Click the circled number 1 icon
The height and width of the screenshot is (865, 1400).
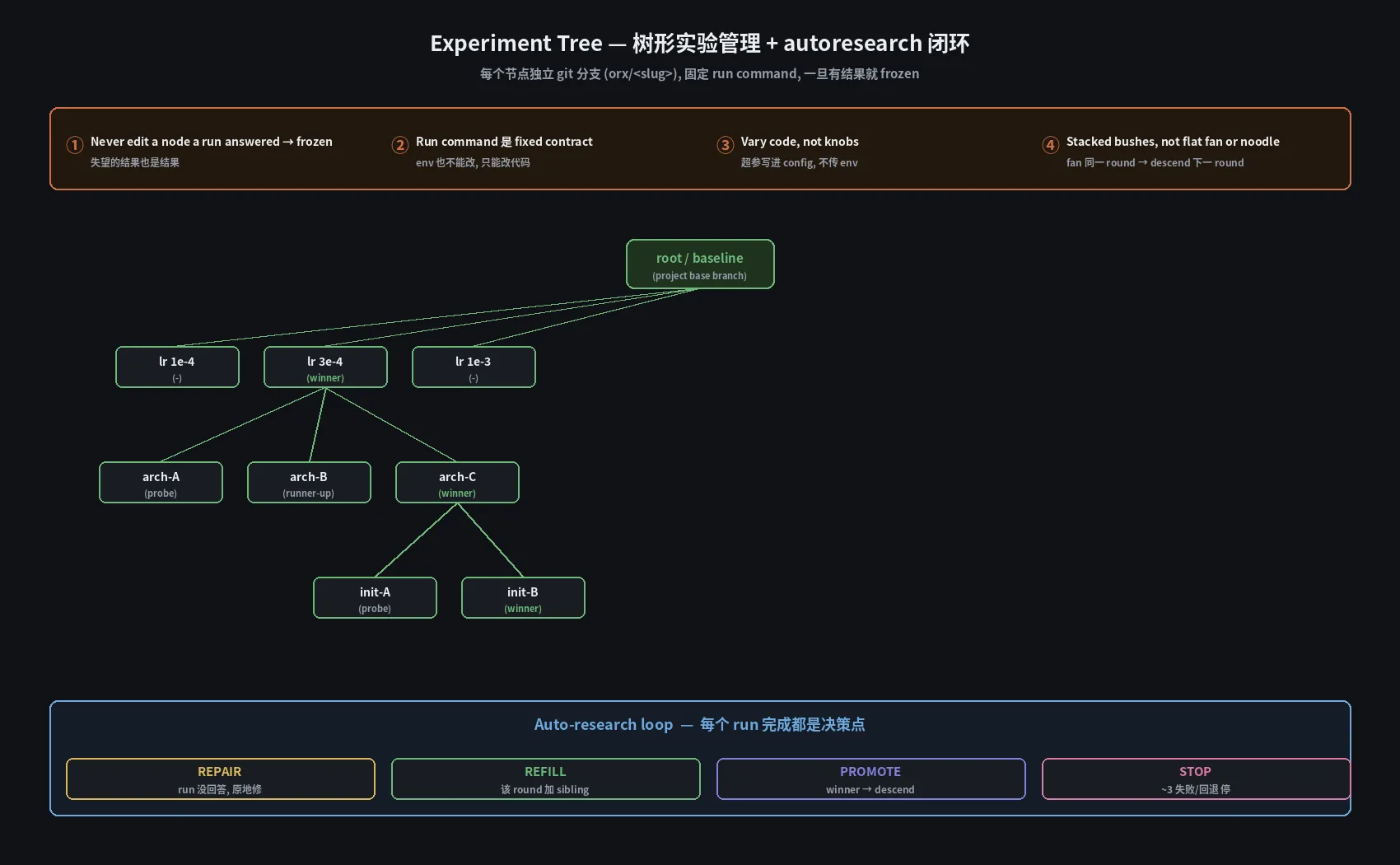tap(74, 145)
